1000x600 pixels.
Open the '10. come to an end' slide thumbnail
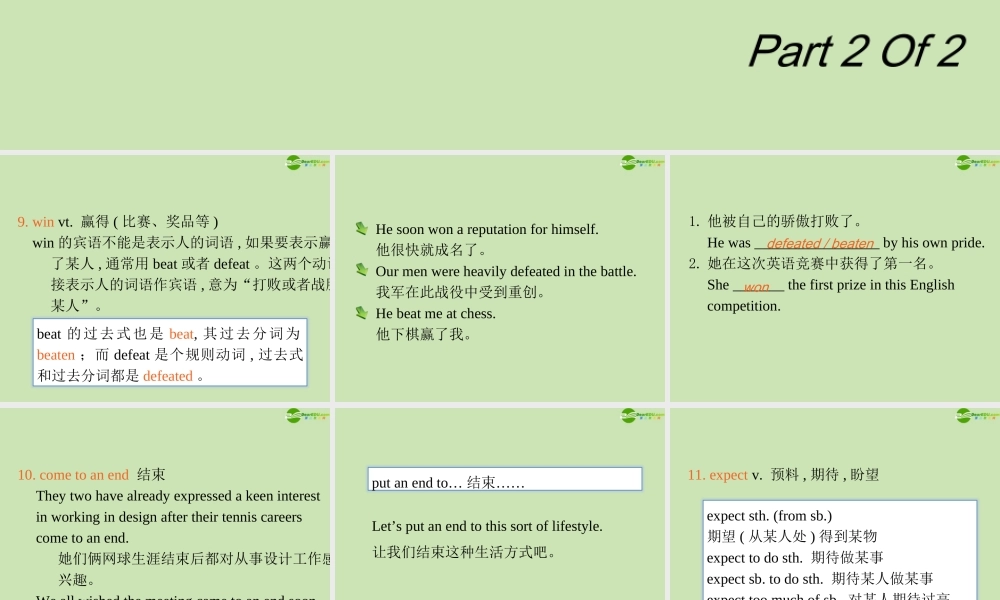coord(165,504)
